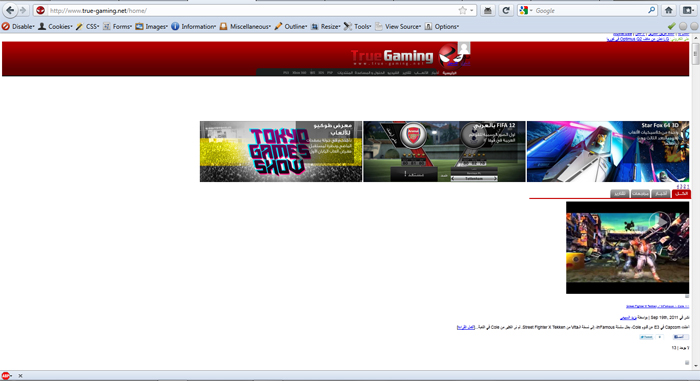Image resolution: width=700 pixels, height=381 pixels.
Task: Go back with the browser back arrow
Action: 10,10
